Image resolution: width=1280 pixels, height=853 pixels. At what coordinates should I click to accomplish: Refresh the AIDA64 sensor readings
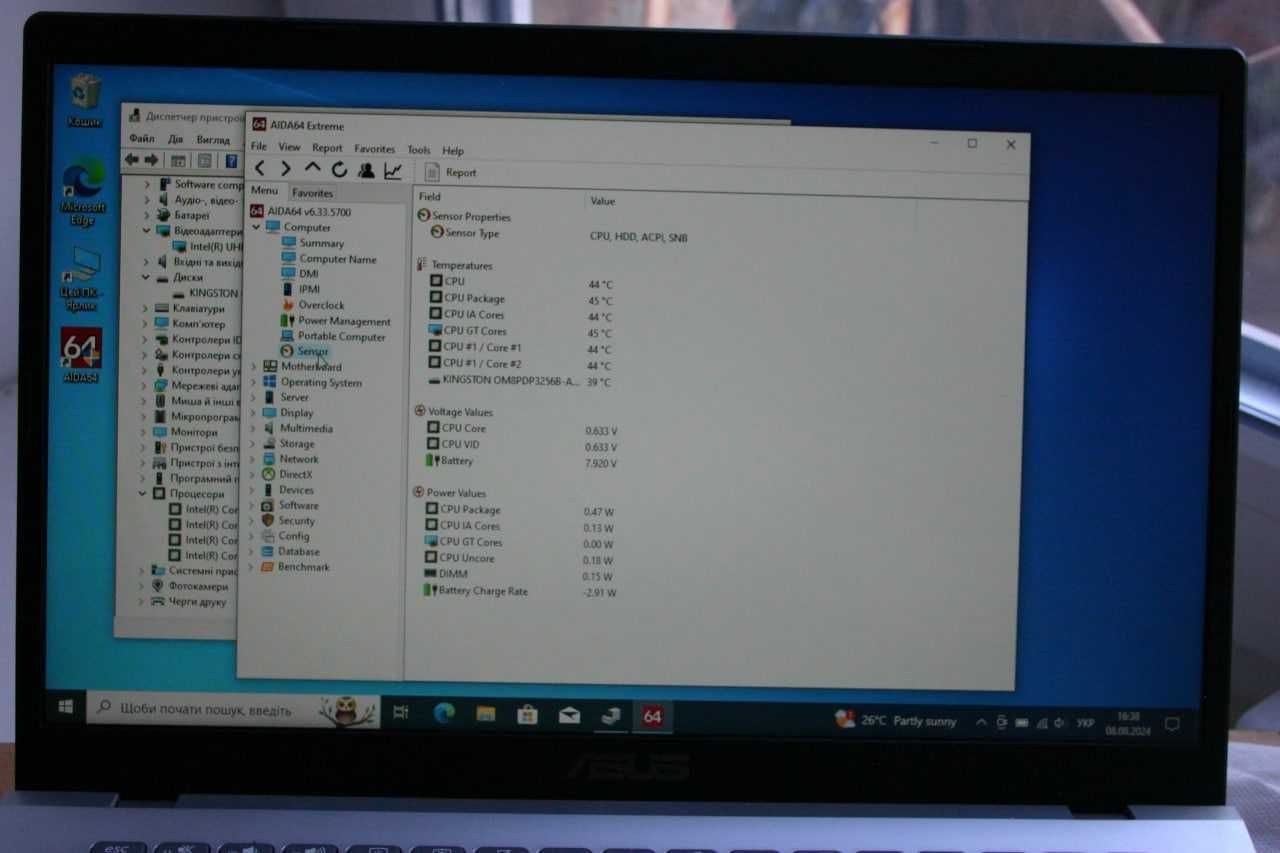[339, 170]
